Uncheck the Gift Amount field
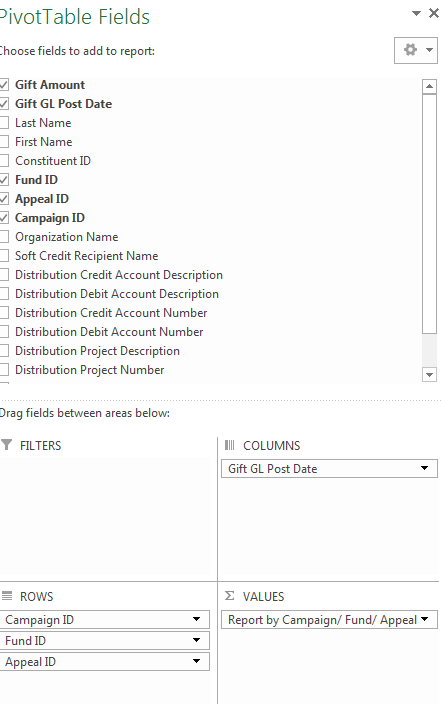The height and width of the screenshot is (704, 441). pos(4,84)
